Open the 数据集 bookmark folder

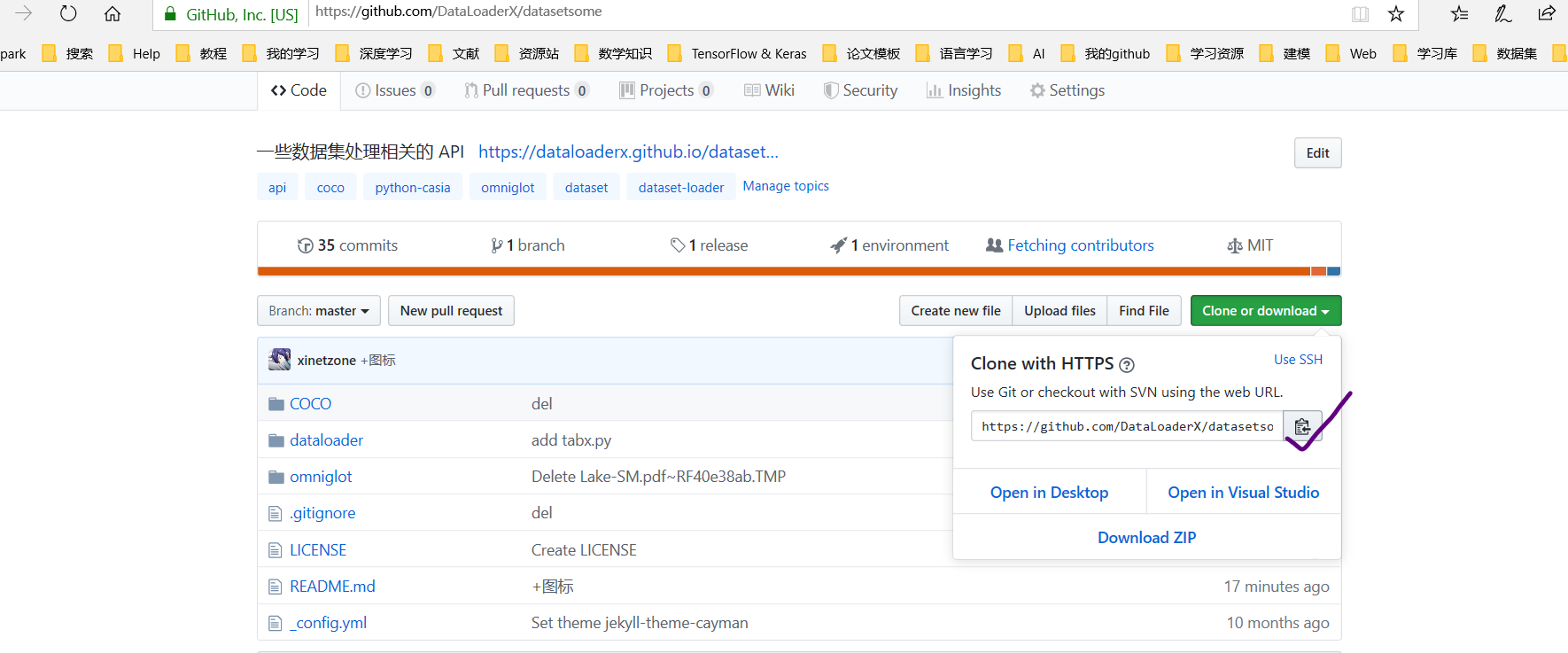[x=1505, y=53]
